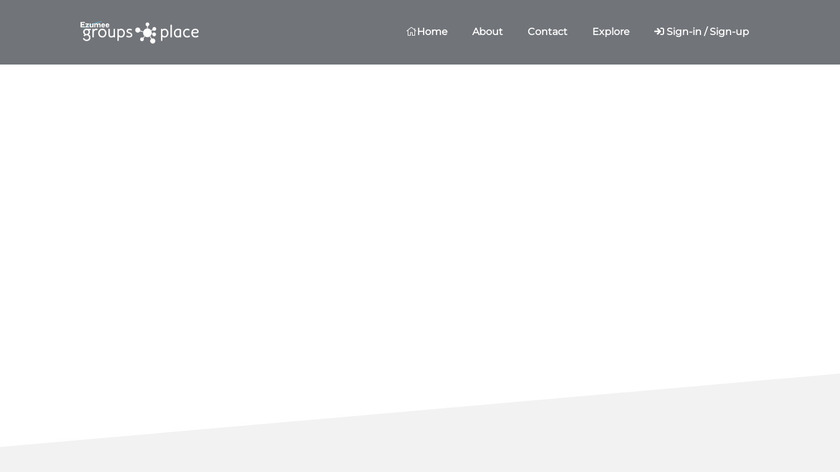
Task: Click the sign-in arrow icon
Action: pyautogui.click(x=659, y=32)
